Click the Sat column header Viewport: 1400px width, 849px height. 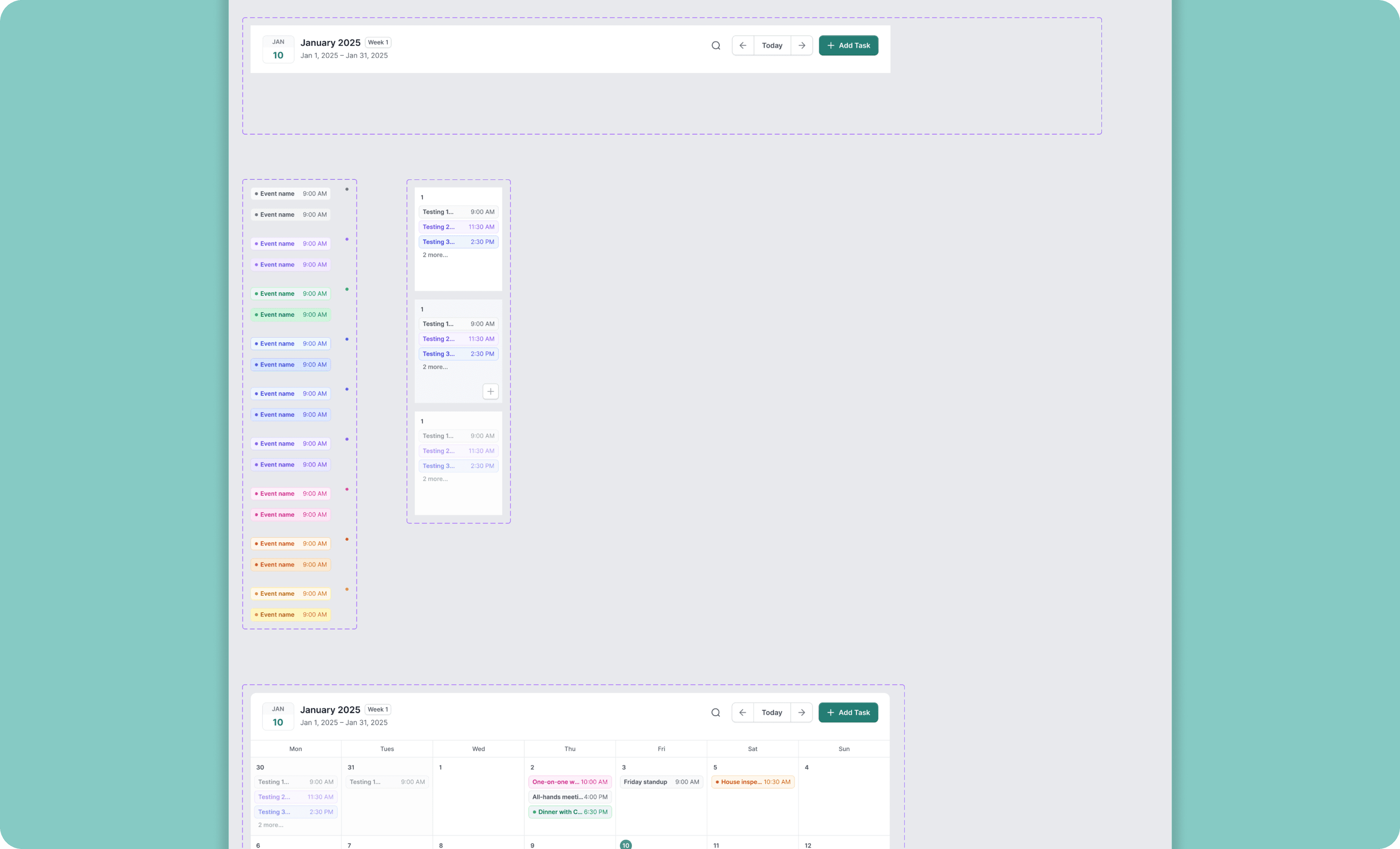(753, 749)
